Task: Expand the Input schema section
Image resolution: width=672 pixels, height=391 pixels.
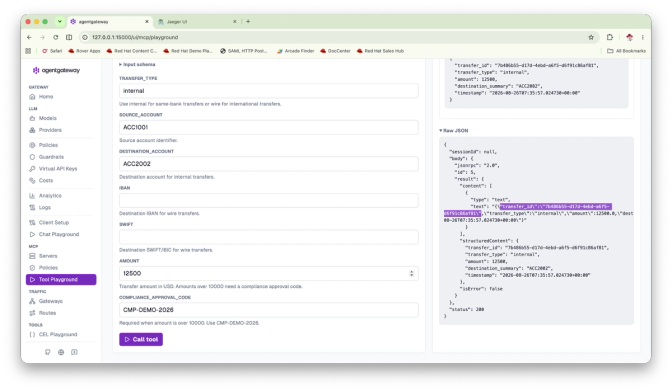Action: (x=137, y=64)
